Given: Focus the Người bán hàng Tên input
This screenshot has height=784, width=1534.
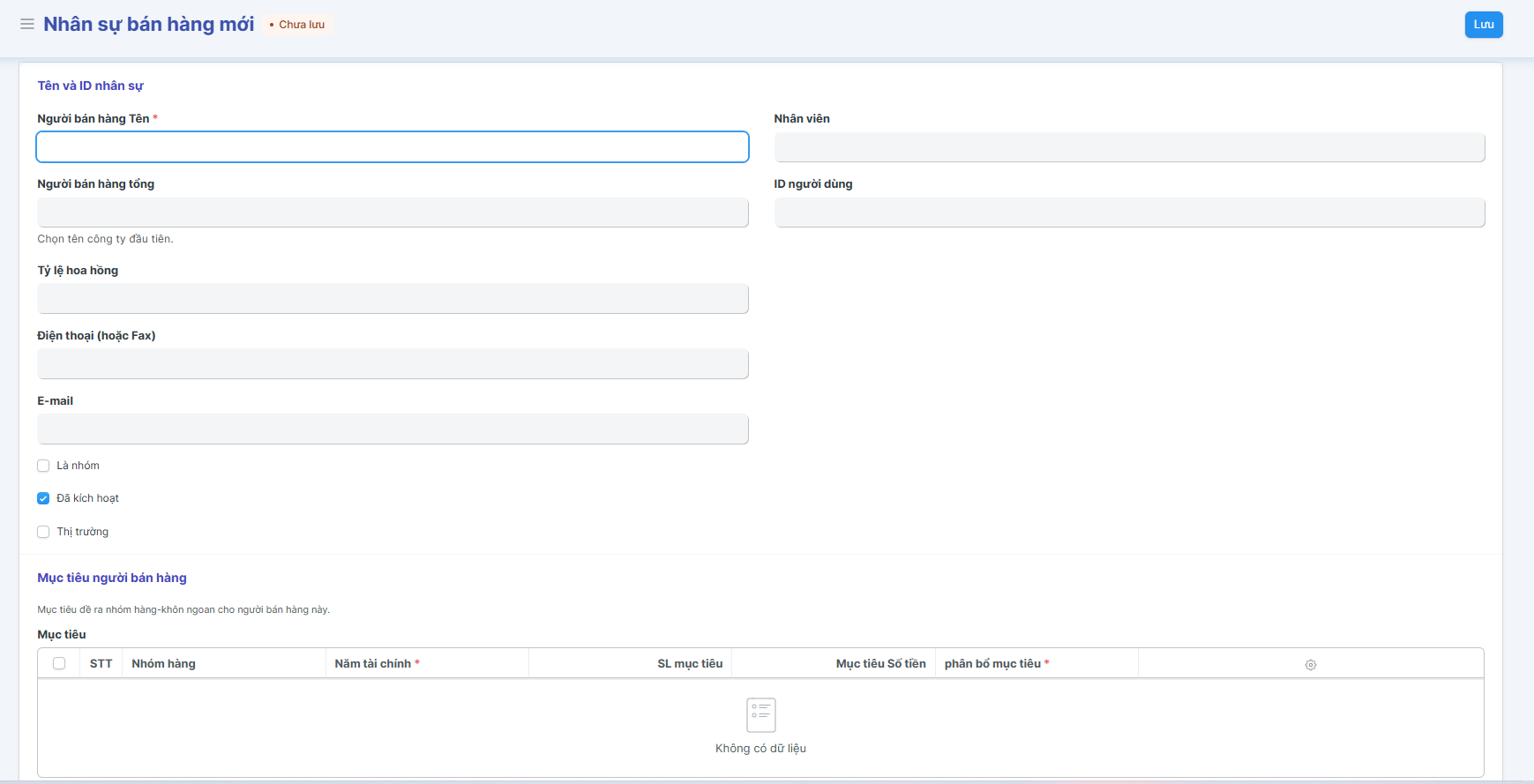Looking at the screenshot, I should point(393,147).
